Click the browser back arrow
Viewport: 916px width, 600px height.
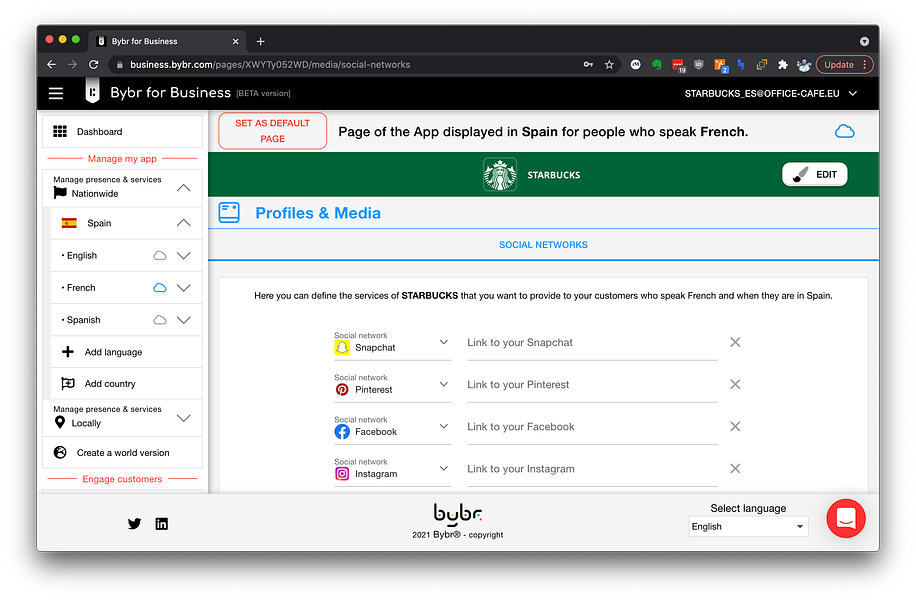[x=51, y=65]
